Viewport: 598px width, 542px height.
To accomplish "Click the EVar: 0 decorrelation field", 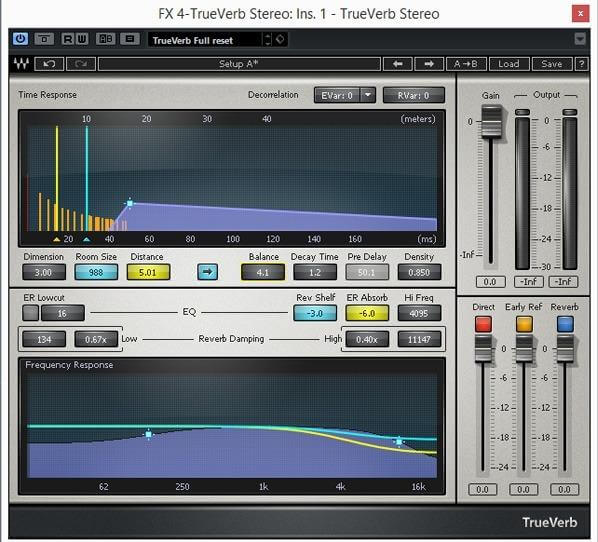I will coord(337,95).
